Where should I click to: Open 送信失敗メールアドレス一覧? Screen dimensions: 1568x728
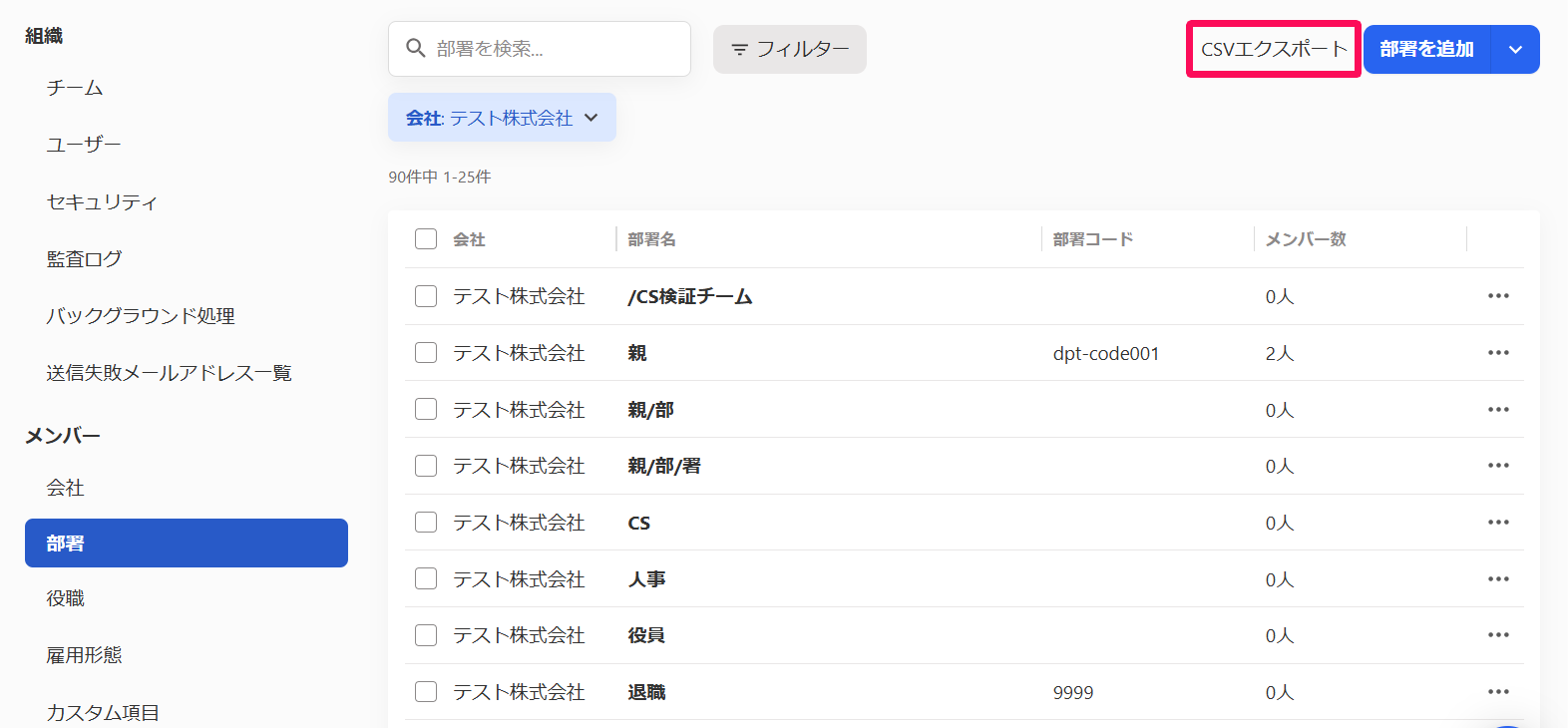169,373
